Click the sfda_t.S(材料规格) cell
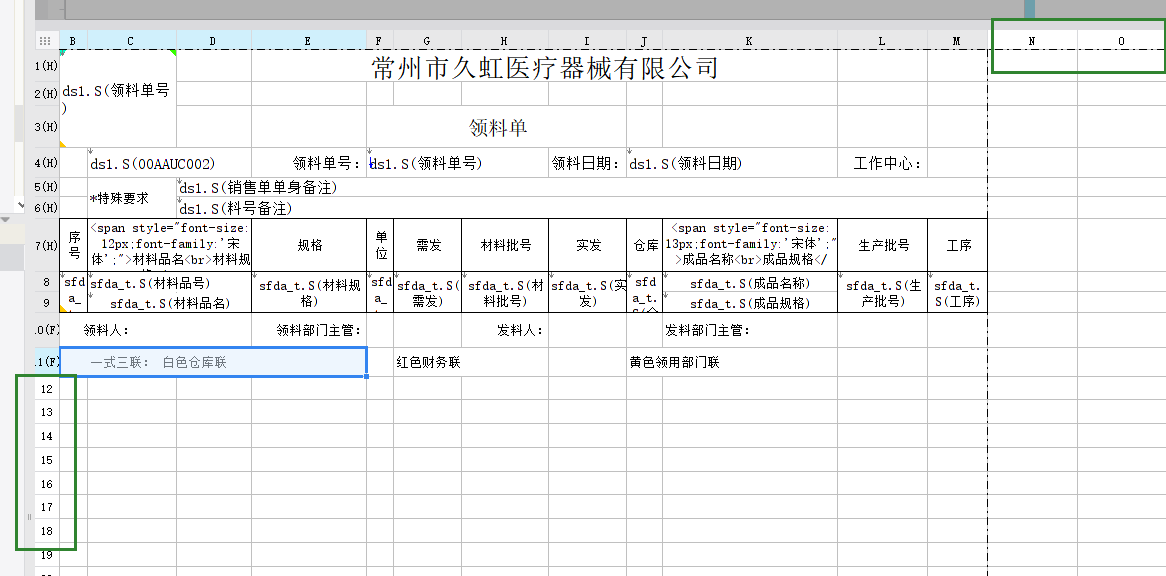This screenshot has width=1166, height=576. pyautogui.click(x=309, y=292)
